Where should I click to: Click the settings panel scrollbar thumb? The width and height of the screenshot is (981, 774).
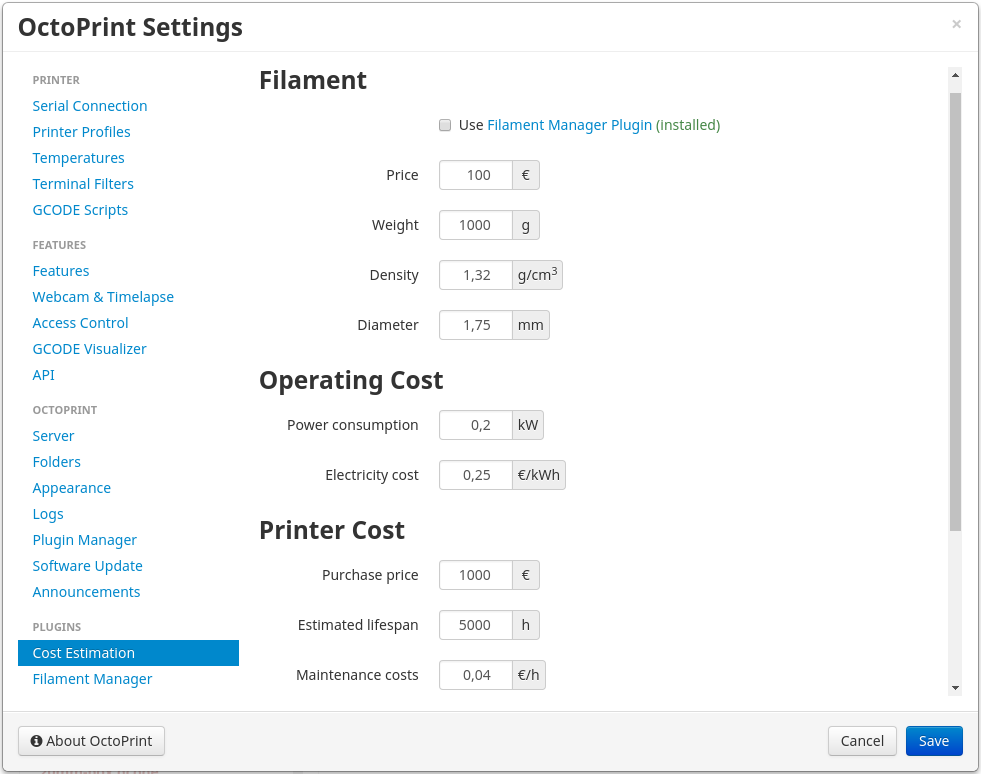(x=955, y=312)
